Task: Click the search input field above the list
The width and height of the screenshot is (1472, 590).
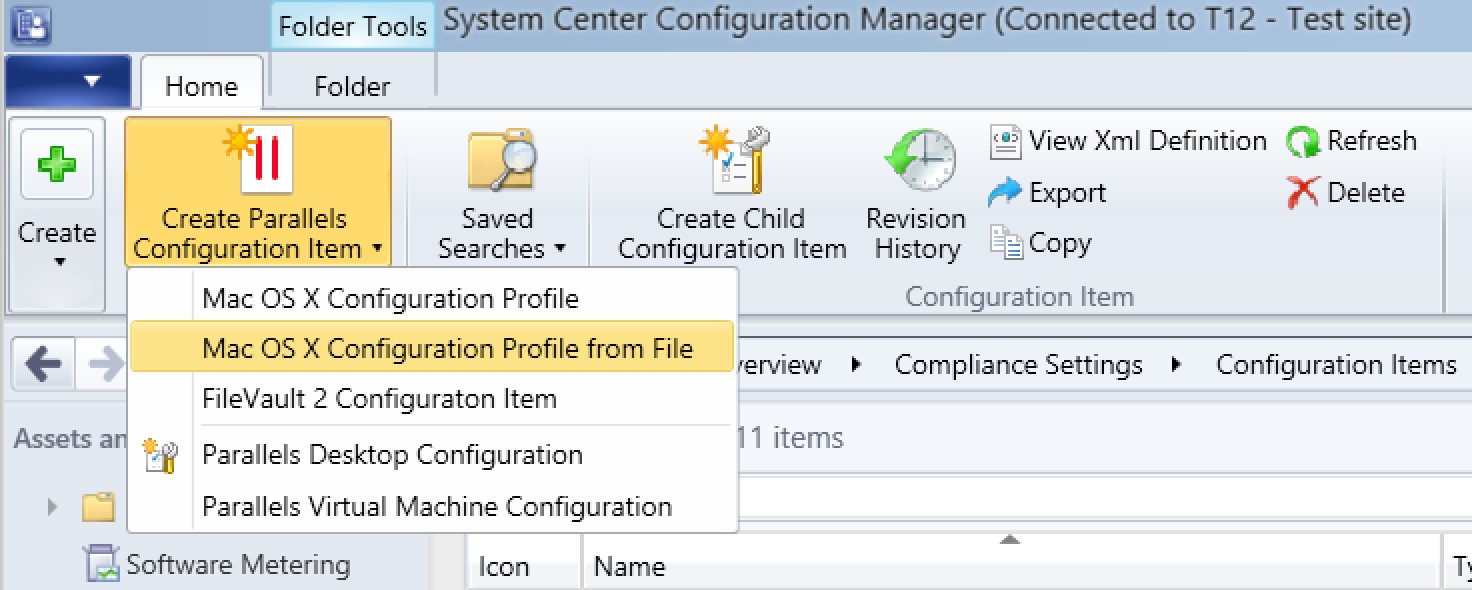Action: [x=1104, y=497]
